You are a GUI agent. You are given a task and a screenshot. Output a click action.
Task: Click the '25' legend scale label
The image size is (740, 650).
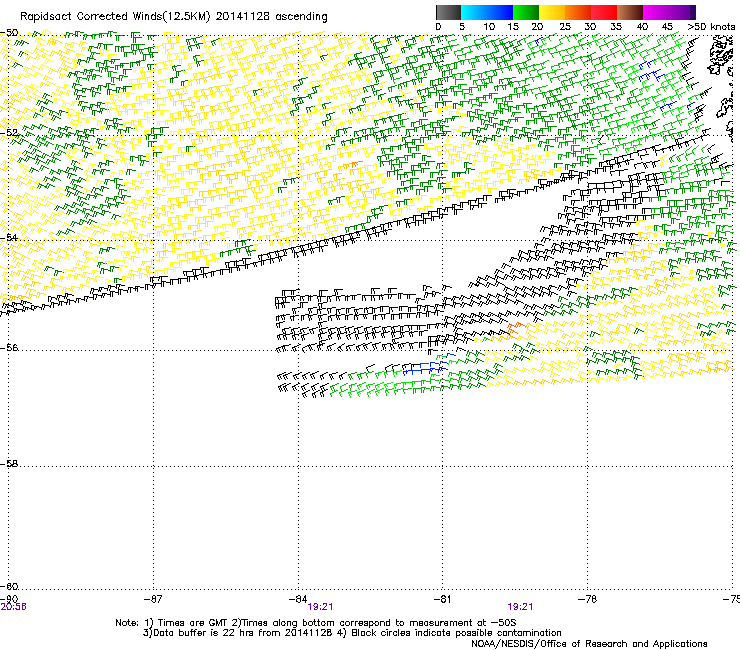coord(565,27)
